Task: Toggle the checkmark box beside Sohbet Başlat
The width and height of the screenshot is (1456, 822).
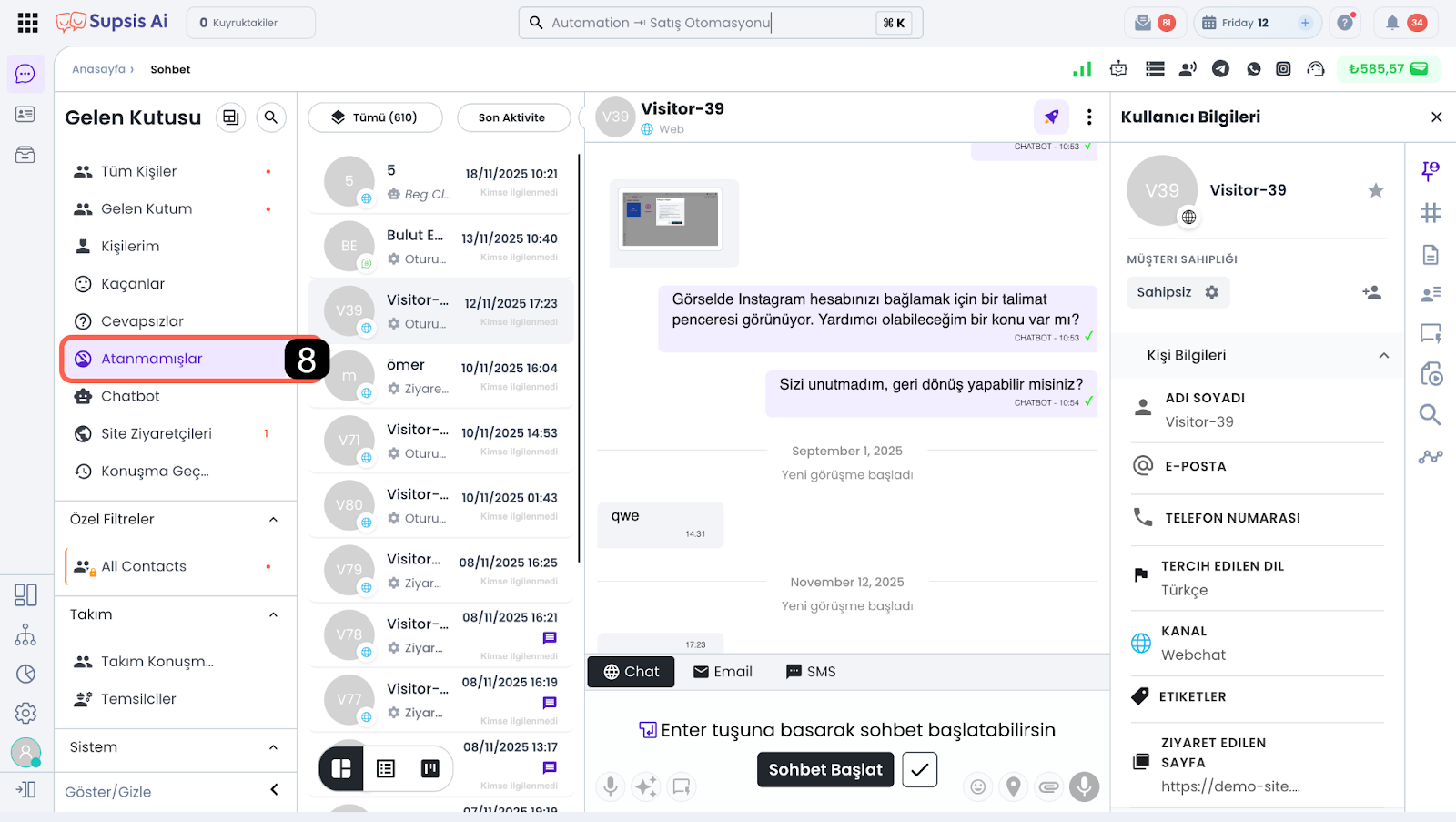Action: coord(919,770)
